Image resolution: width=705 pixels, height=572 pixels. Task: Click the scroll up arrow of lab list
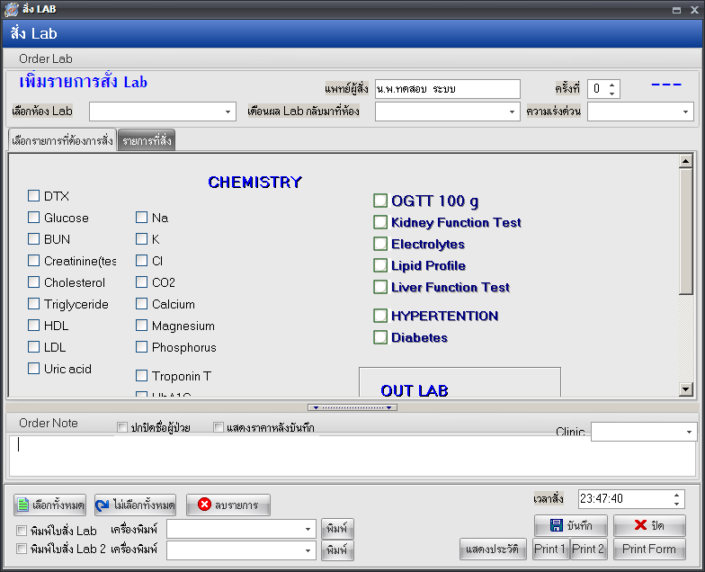pyautogui.click(x=686, y=161)
